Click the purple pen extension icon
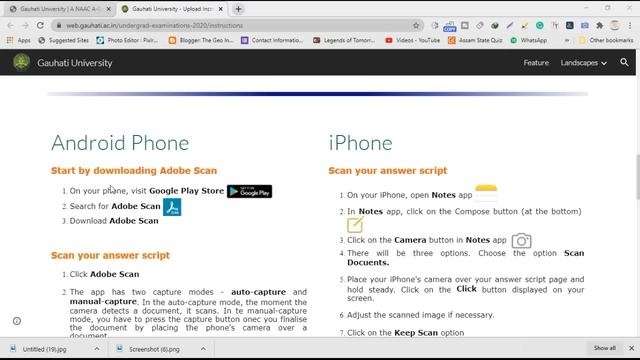 (509, 25)
